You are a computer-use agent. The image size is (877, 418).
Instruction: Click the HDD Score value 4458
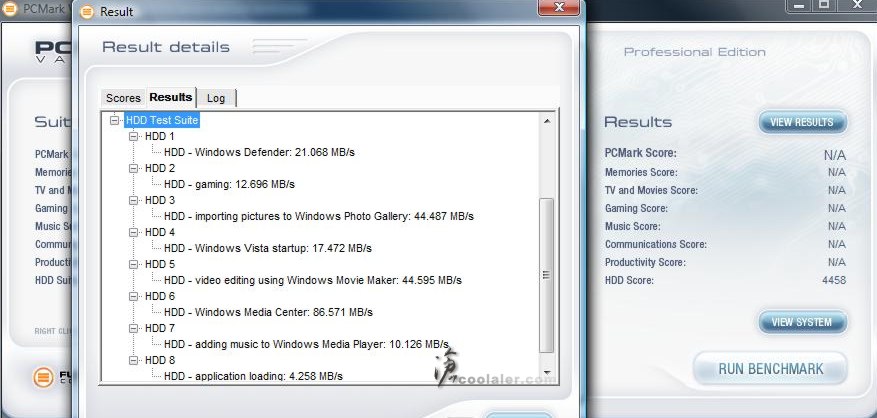tap(834, 280)
